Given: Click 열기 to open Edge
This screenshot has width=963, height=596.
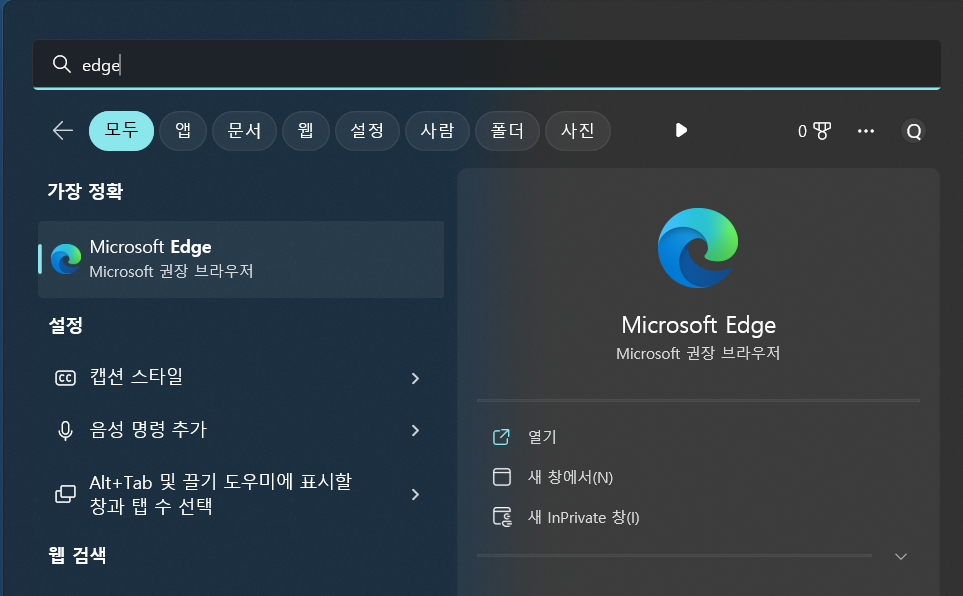Looking at the screenshot, I should pyautogui.click(x=542, y=437).
